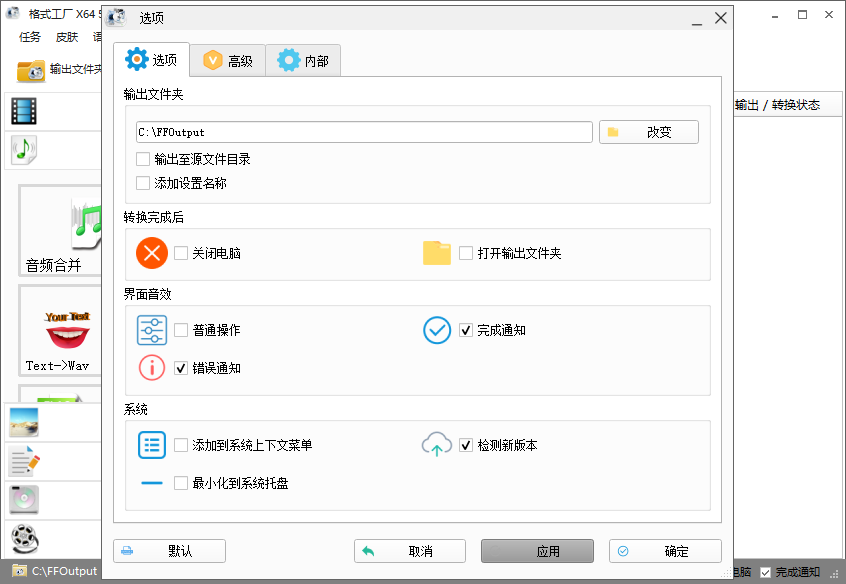Screen dimensions: 846x584
Task: Tick the 打开输出文件夹 checkbox
Action: [466, 253]
